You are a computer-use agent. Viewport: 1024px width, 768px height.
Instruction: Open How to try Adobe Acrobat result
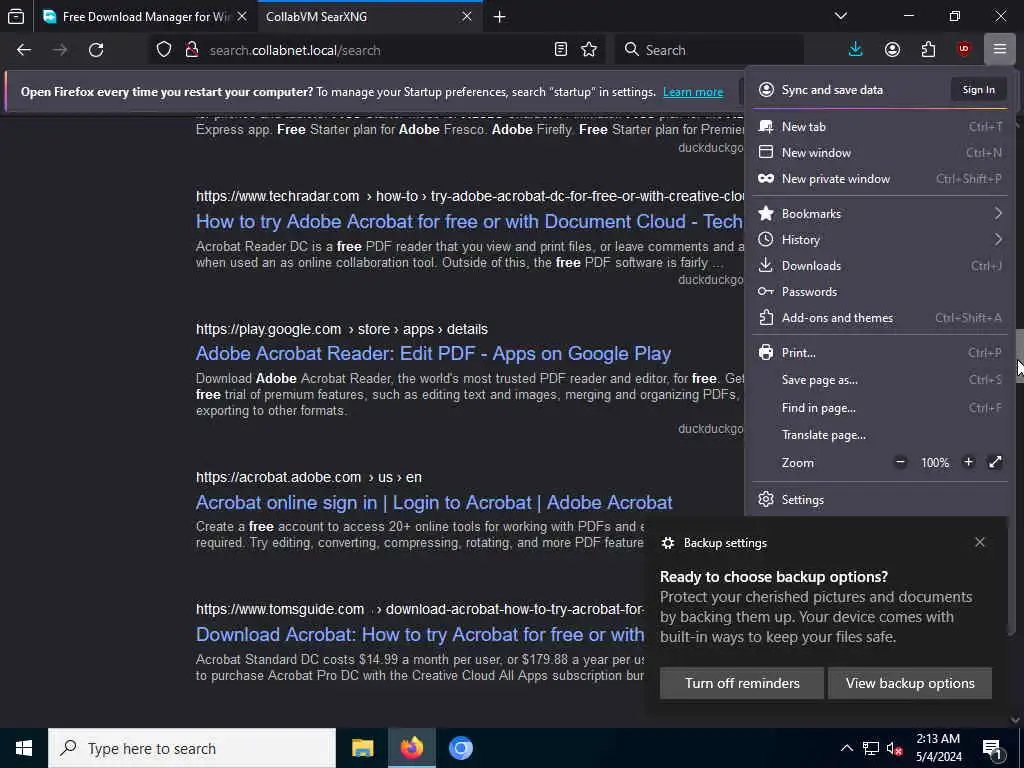469,222
